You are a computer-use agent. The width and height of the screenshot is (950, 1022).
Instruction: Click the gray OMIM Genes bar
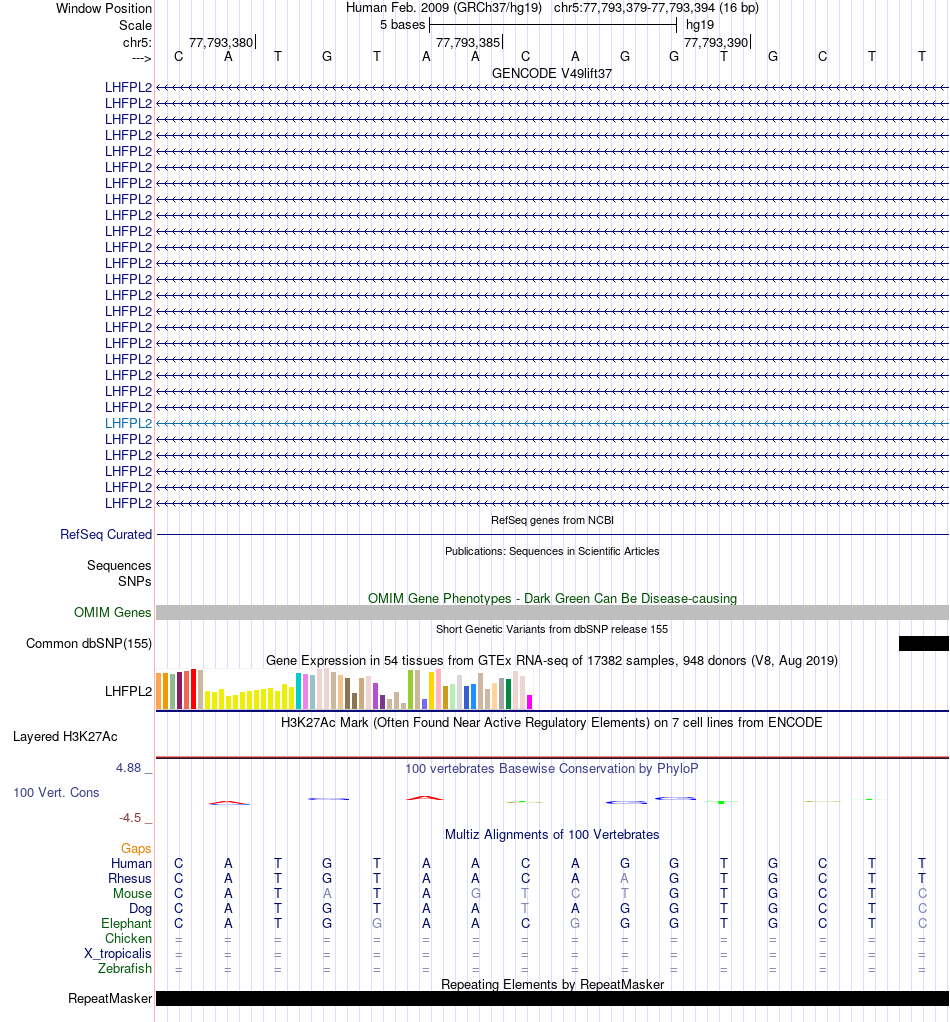552,613
